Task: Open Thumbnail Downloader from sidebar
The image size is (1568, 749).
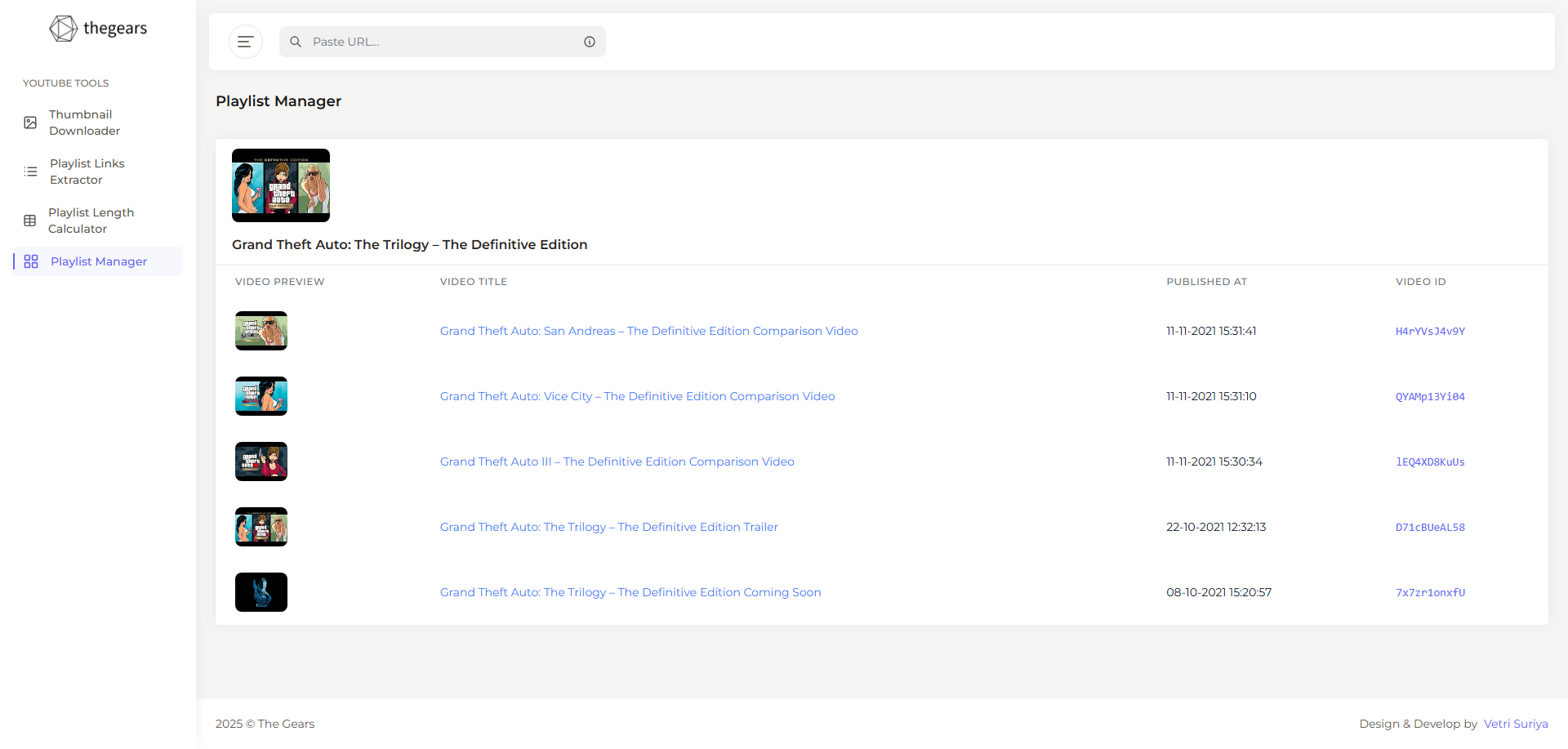Action: tap(84, 123)
